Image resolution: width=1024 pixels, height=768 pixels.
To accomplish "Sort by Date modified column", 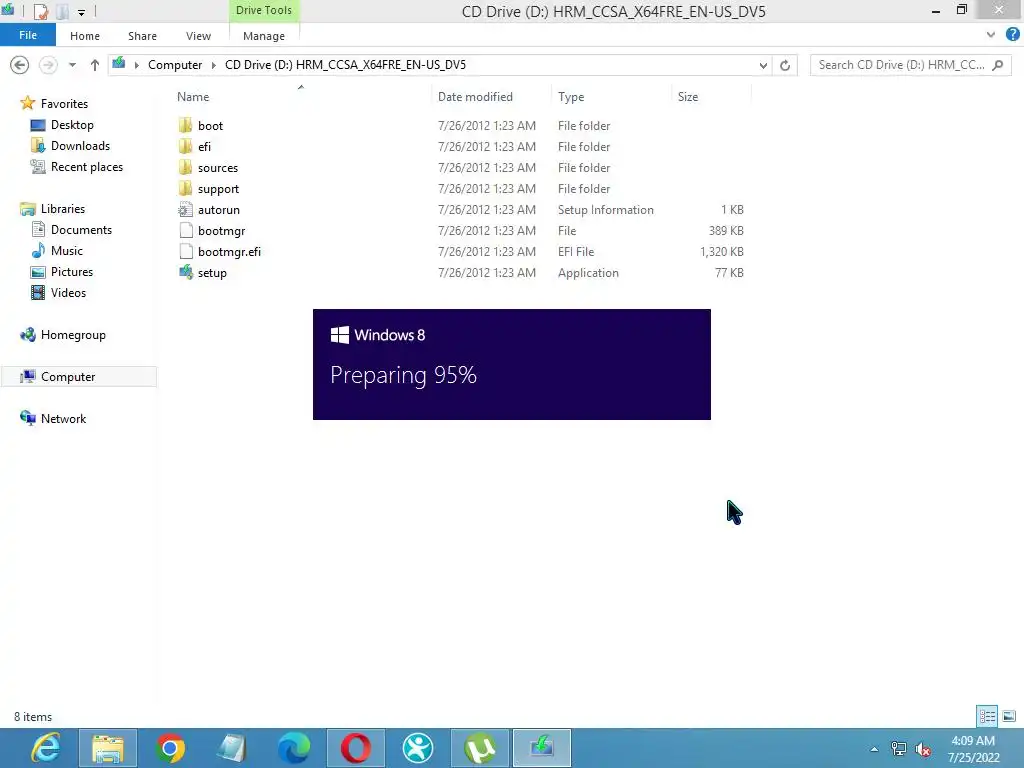I will point(475,97).
